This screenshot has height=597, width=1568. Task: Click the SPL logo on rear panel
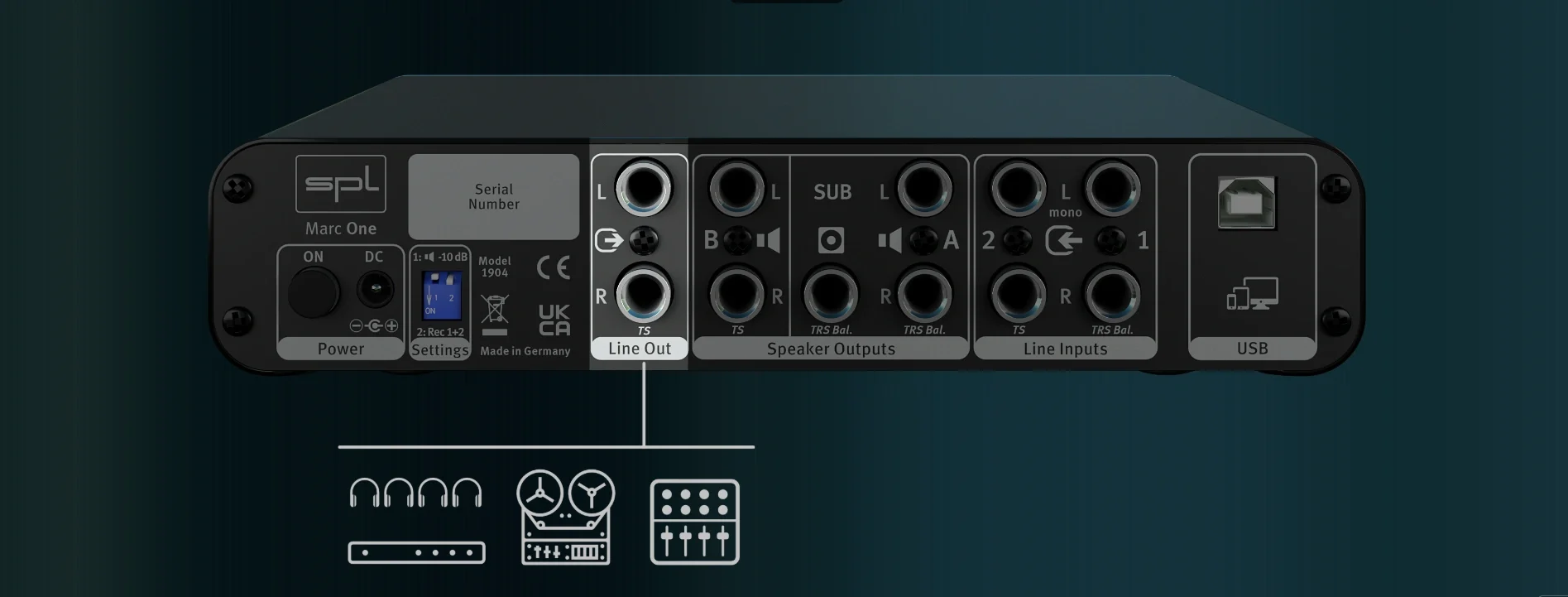341,184
